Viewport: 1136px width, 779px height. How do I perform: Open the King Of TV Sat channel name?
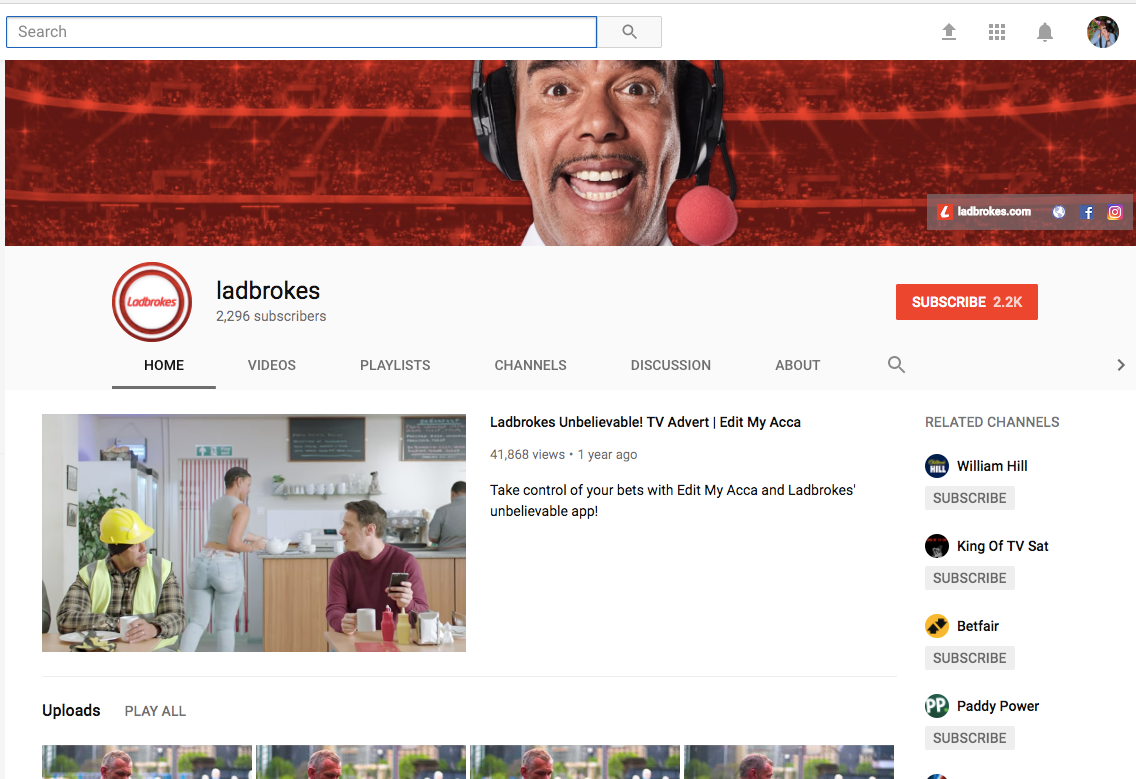tap(1003, 546)
